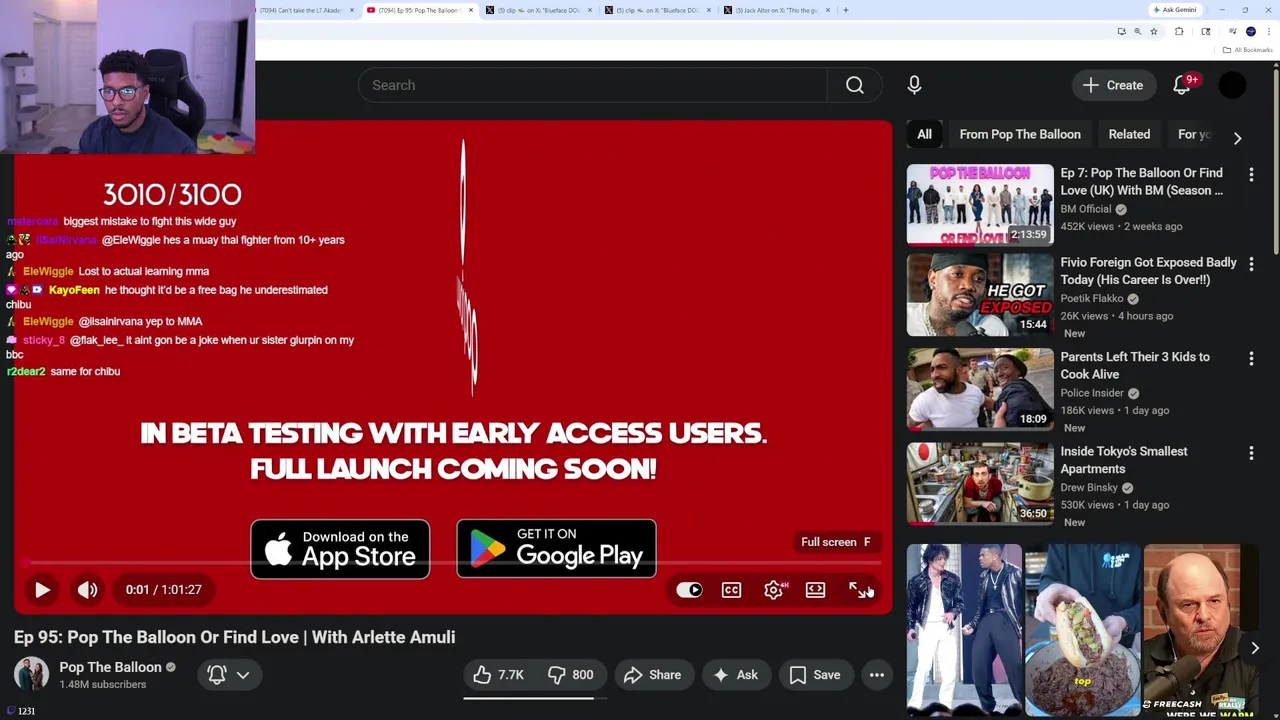The image size is (1280, 720).
Task: Open the Create button
Action: click(1113, 85)
